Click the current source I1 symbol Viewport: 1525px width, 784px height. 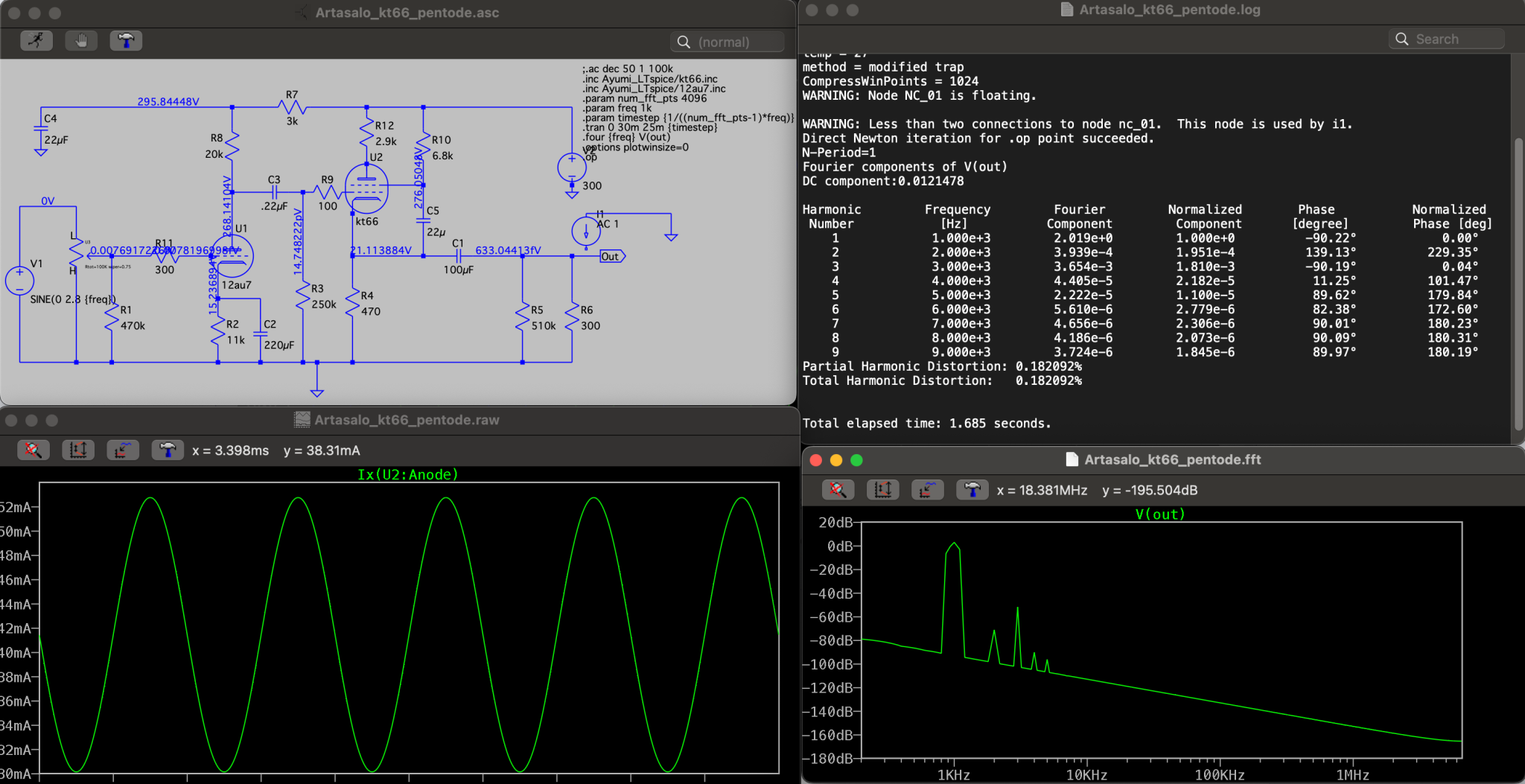tap(586, 232)
